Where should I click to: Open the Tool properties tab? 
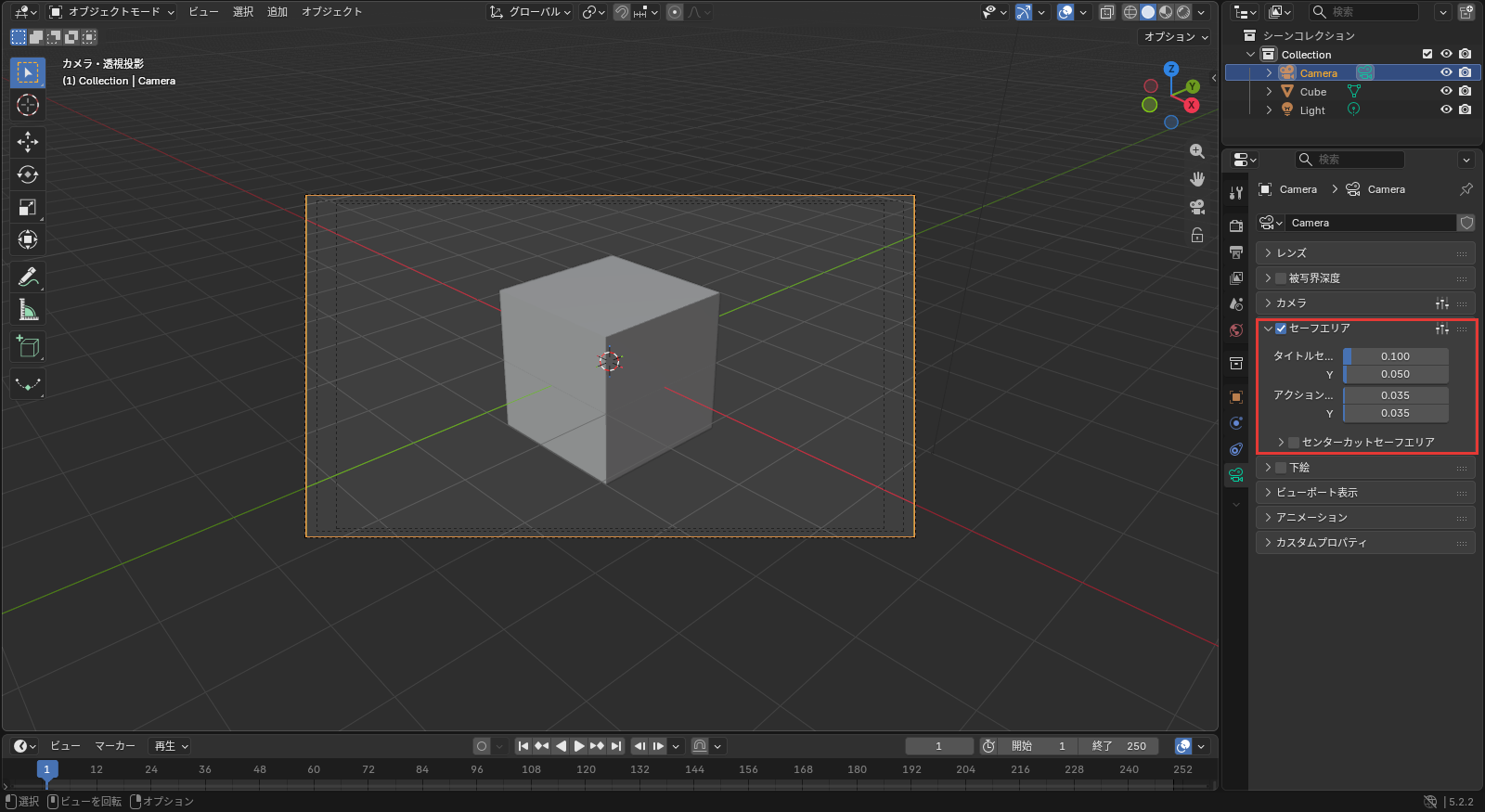[x=1236, y=193]
